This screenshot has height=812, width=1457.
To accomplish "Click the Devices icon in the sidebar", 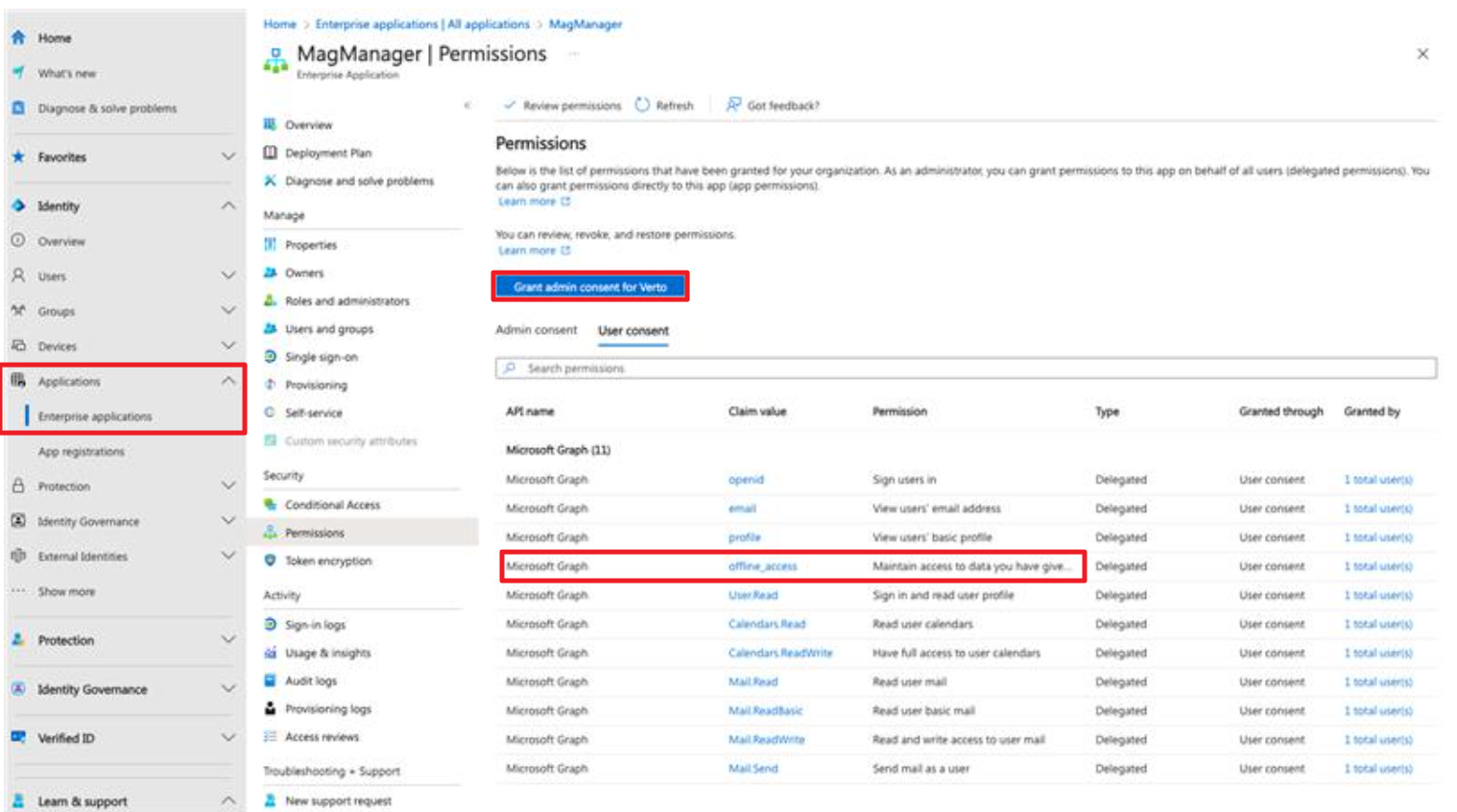I will click(18, 346).
